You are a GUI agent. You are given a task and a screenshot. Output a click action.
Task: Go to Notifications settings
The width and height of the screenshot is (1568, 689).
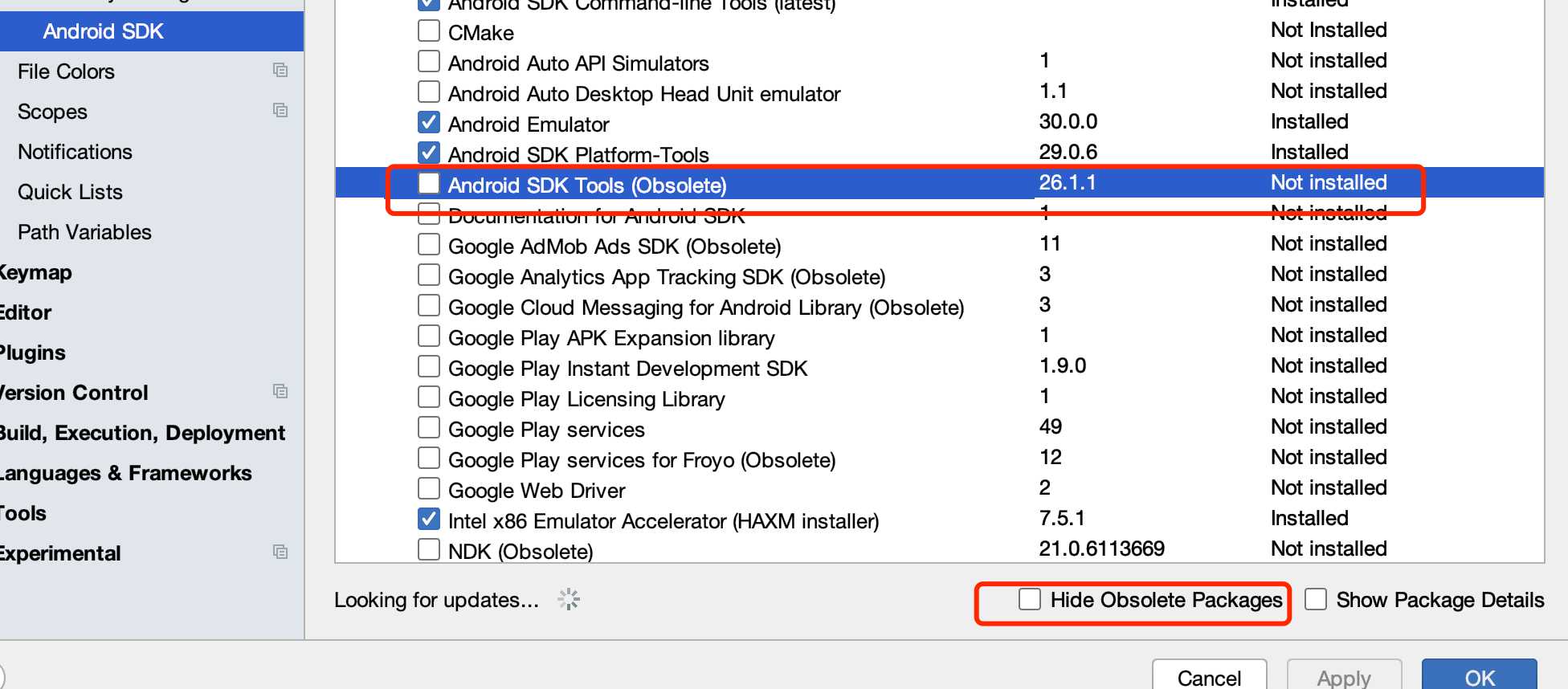[75, 152]
